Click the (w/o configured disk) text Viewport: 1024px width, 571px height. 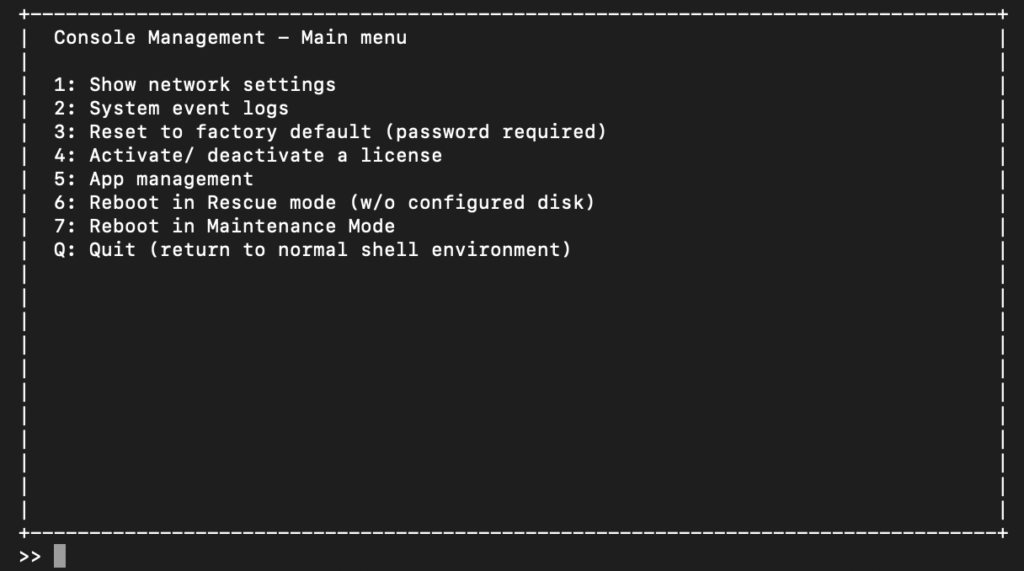(472, 203)
